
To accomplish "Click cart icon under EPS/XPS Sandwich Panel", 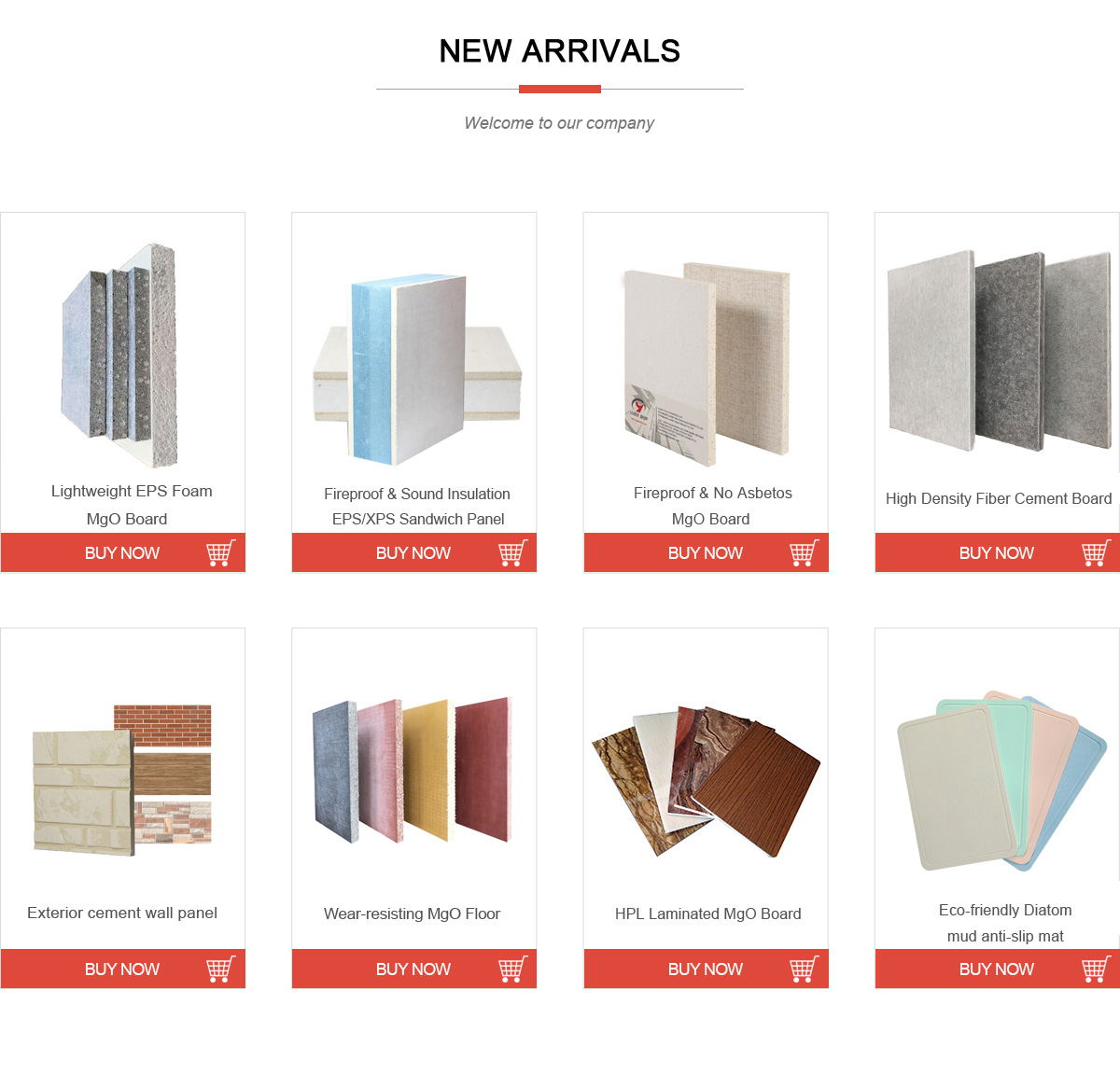I will [x=512, y=552].
